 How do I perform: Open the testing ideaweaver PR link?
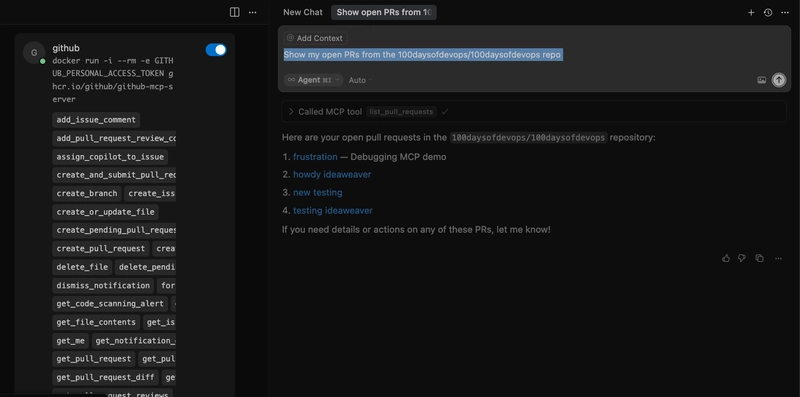click(x=333, y=210)
